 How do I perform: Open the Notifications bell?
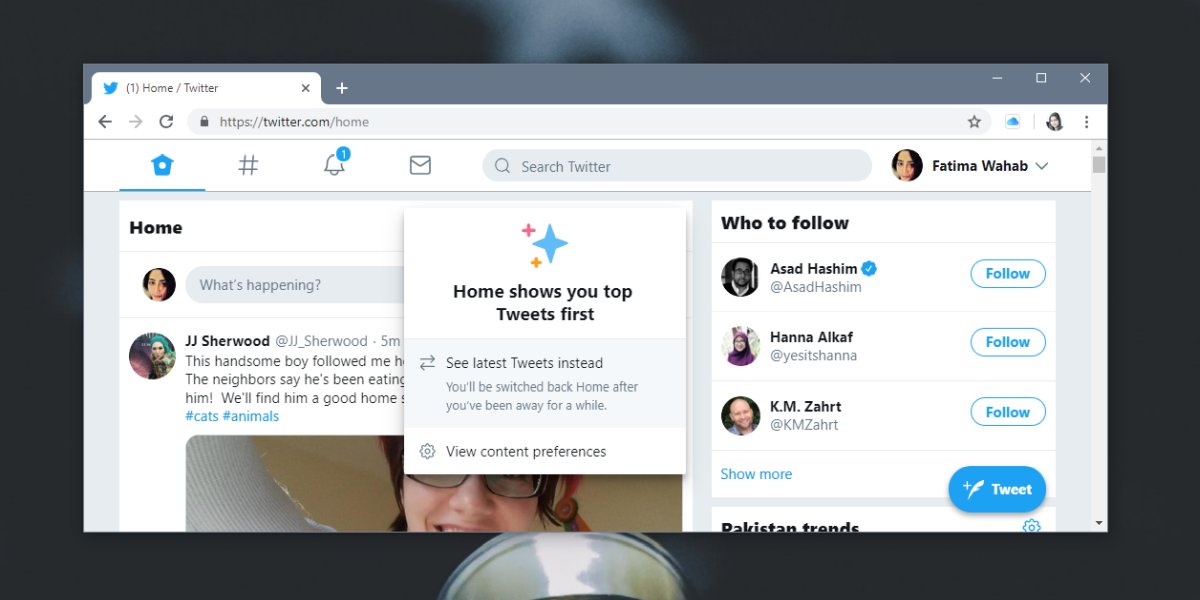[334, 167]
